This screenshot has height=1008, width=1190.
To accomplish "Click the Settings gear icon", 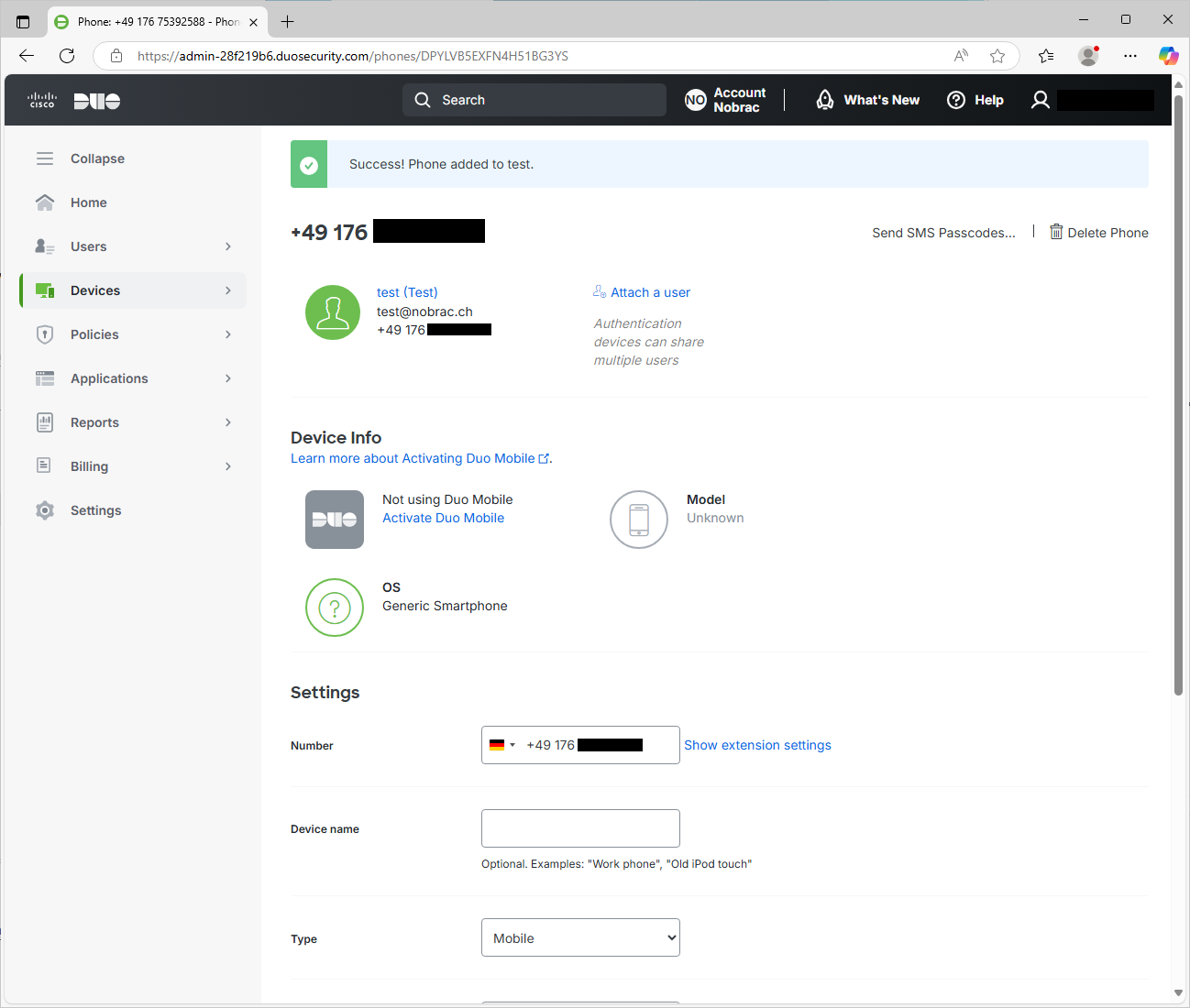I will pyautogui.click(x=45, y=510).
